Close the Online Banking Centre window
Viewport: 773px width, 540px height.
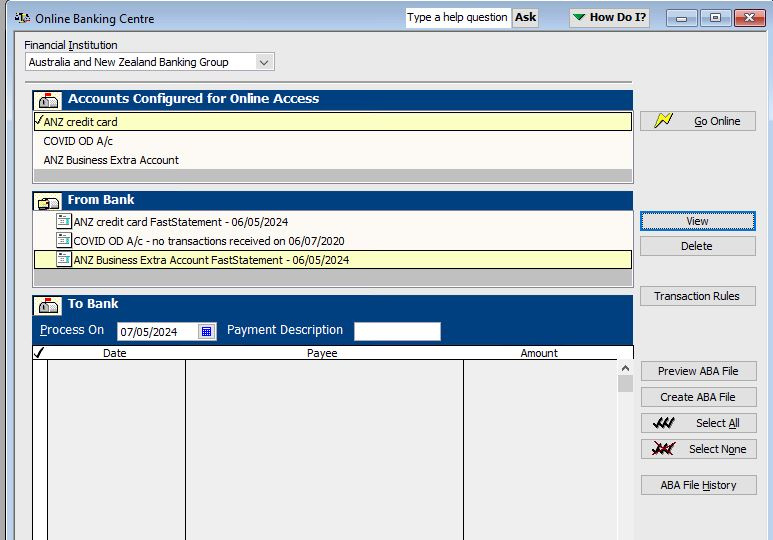click(749, 18)
